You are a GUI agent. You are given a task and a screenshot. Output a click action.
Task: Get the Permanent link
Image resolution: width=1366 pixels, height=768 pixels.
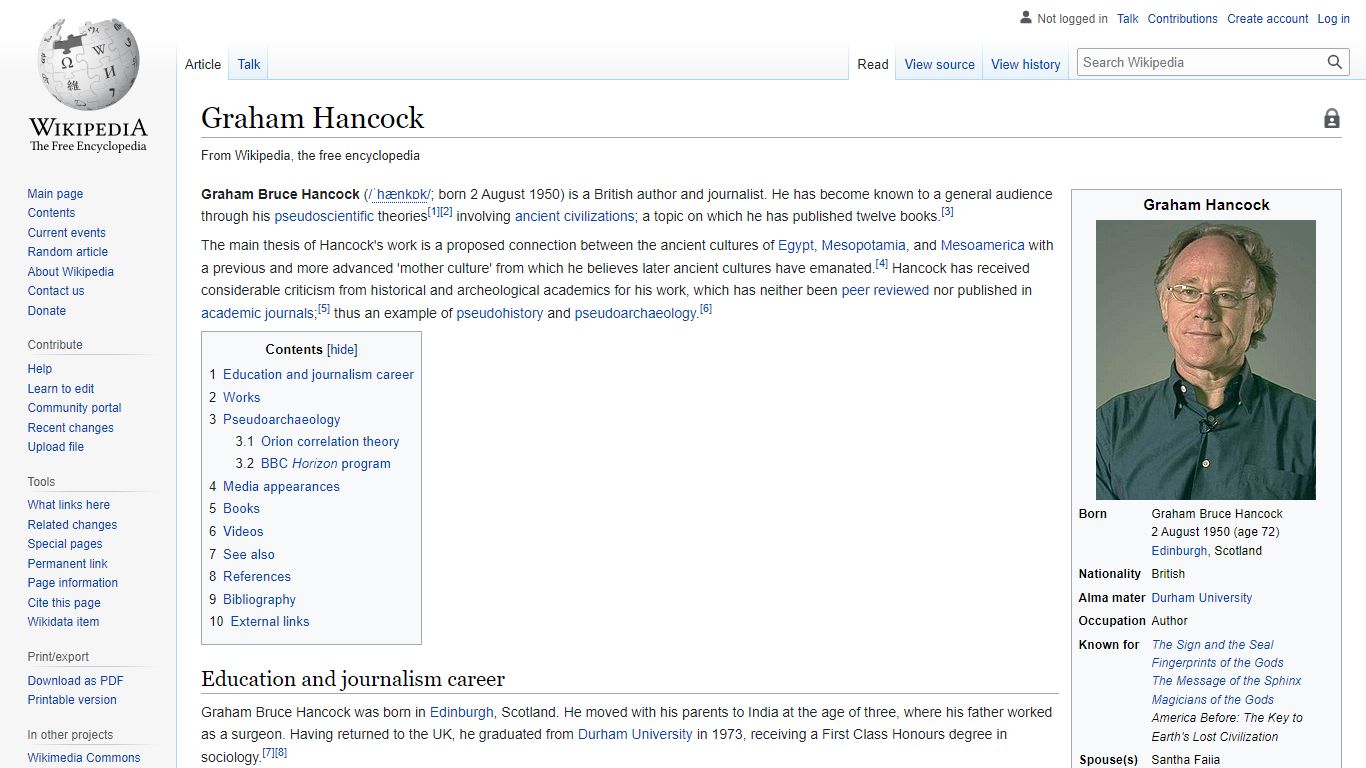67,564
